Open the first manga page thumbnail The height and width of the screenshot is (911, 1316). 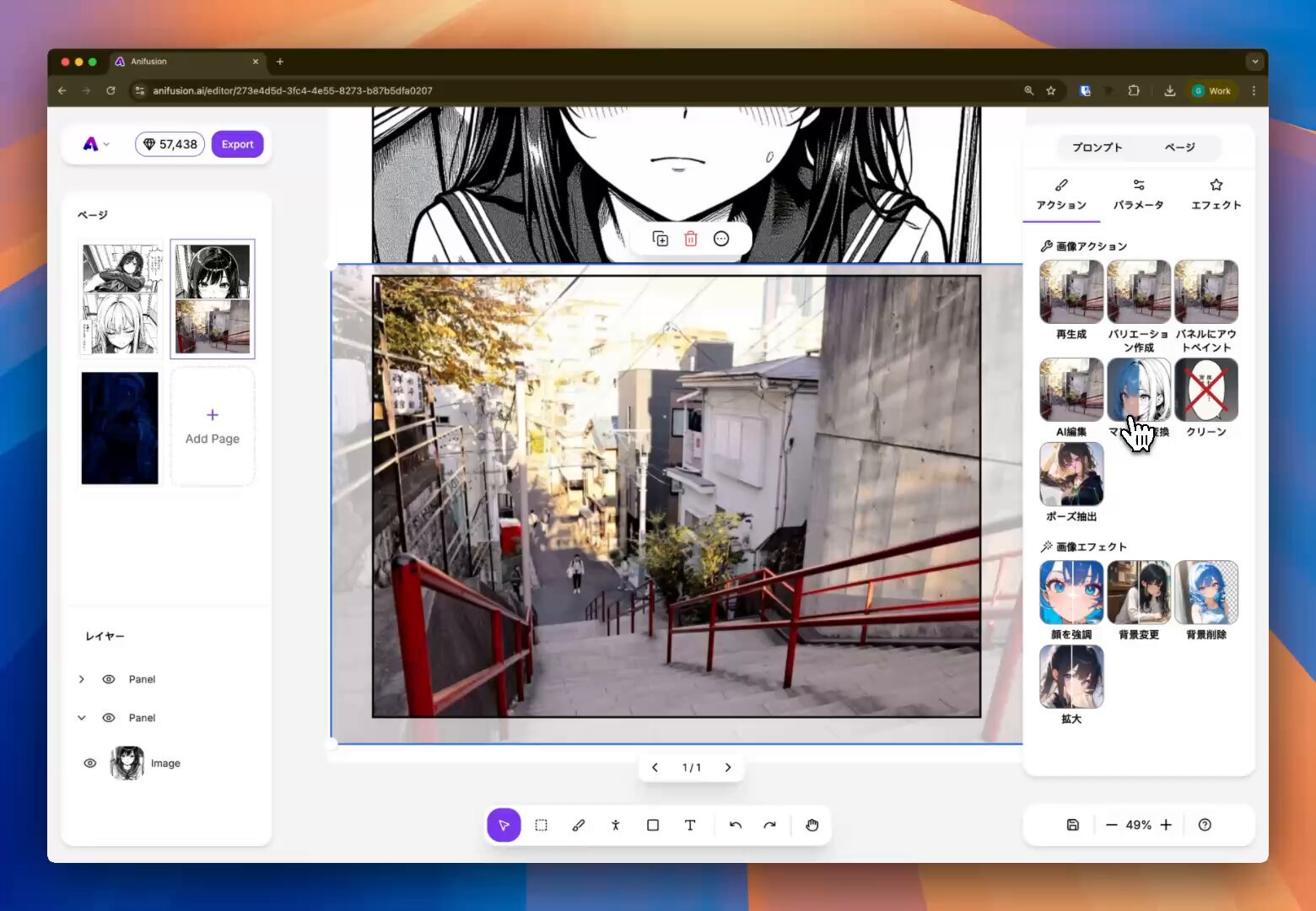[120, 299]
